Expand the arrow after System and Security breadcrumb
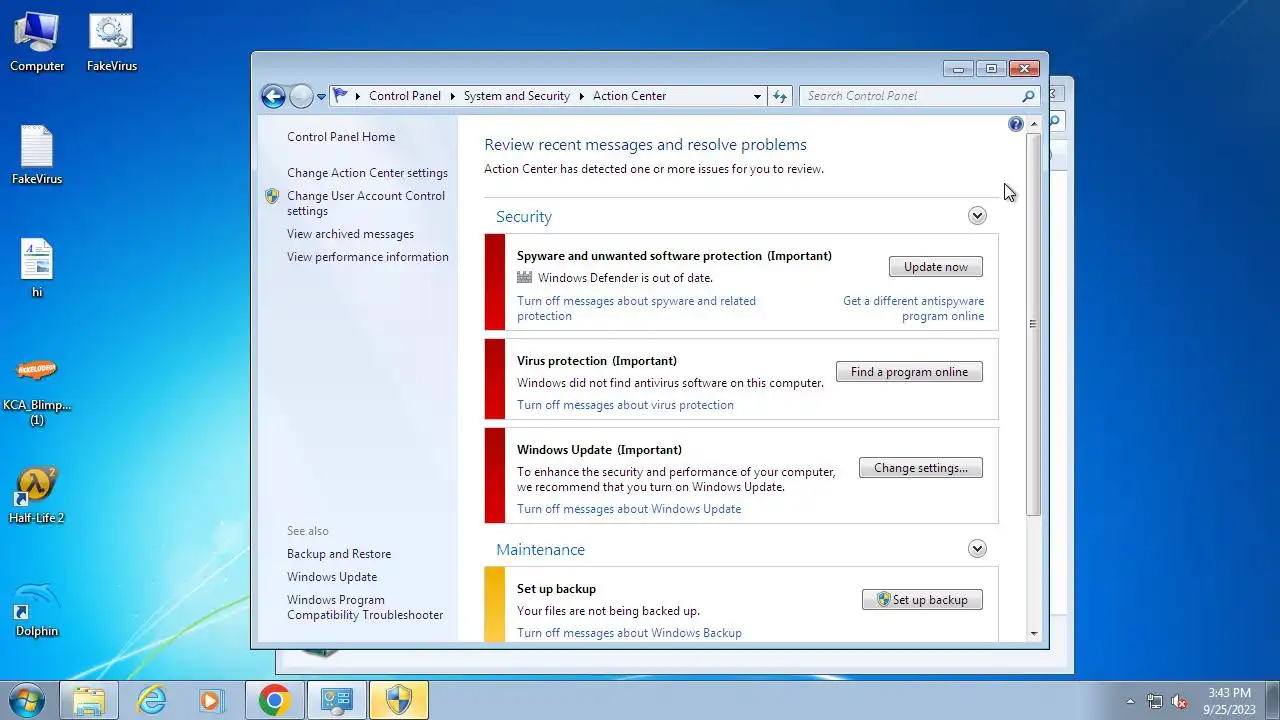This screenshot has width=1280, height=720. coord(581,96)
